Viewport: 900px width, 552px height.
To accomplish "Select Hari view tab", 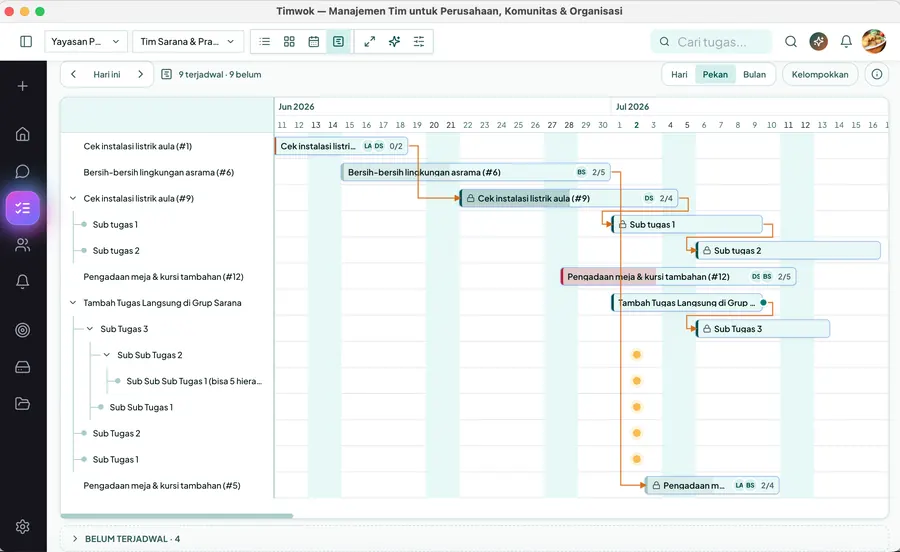I will tap(679, 74).
